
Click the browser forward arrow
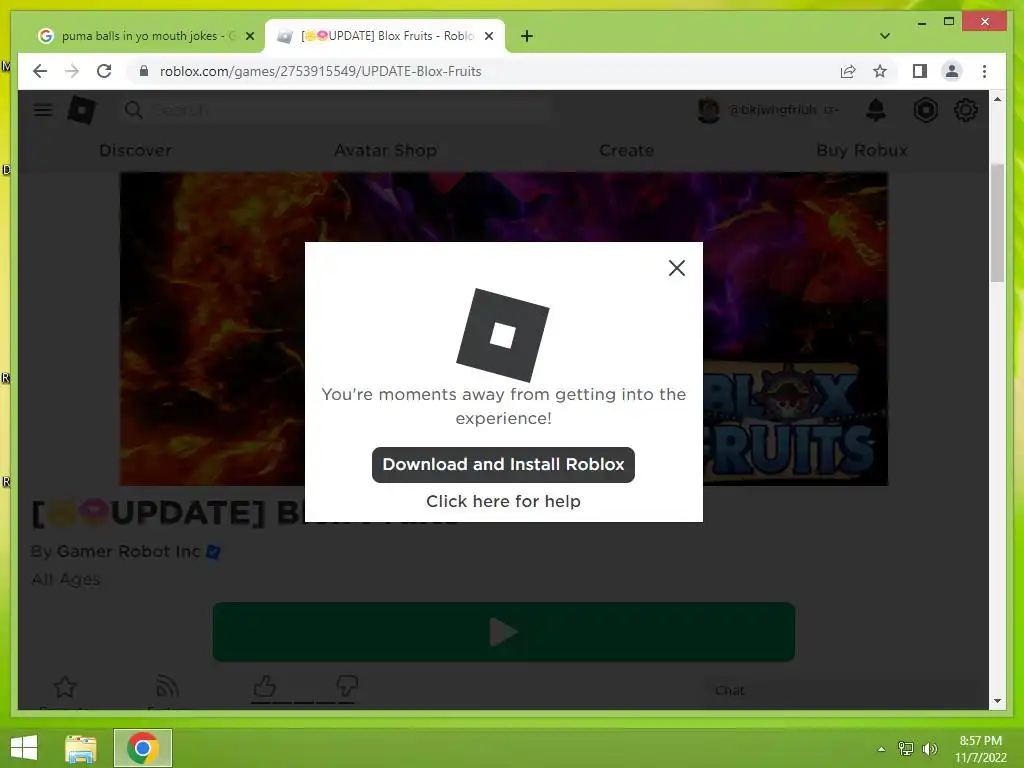72,71
